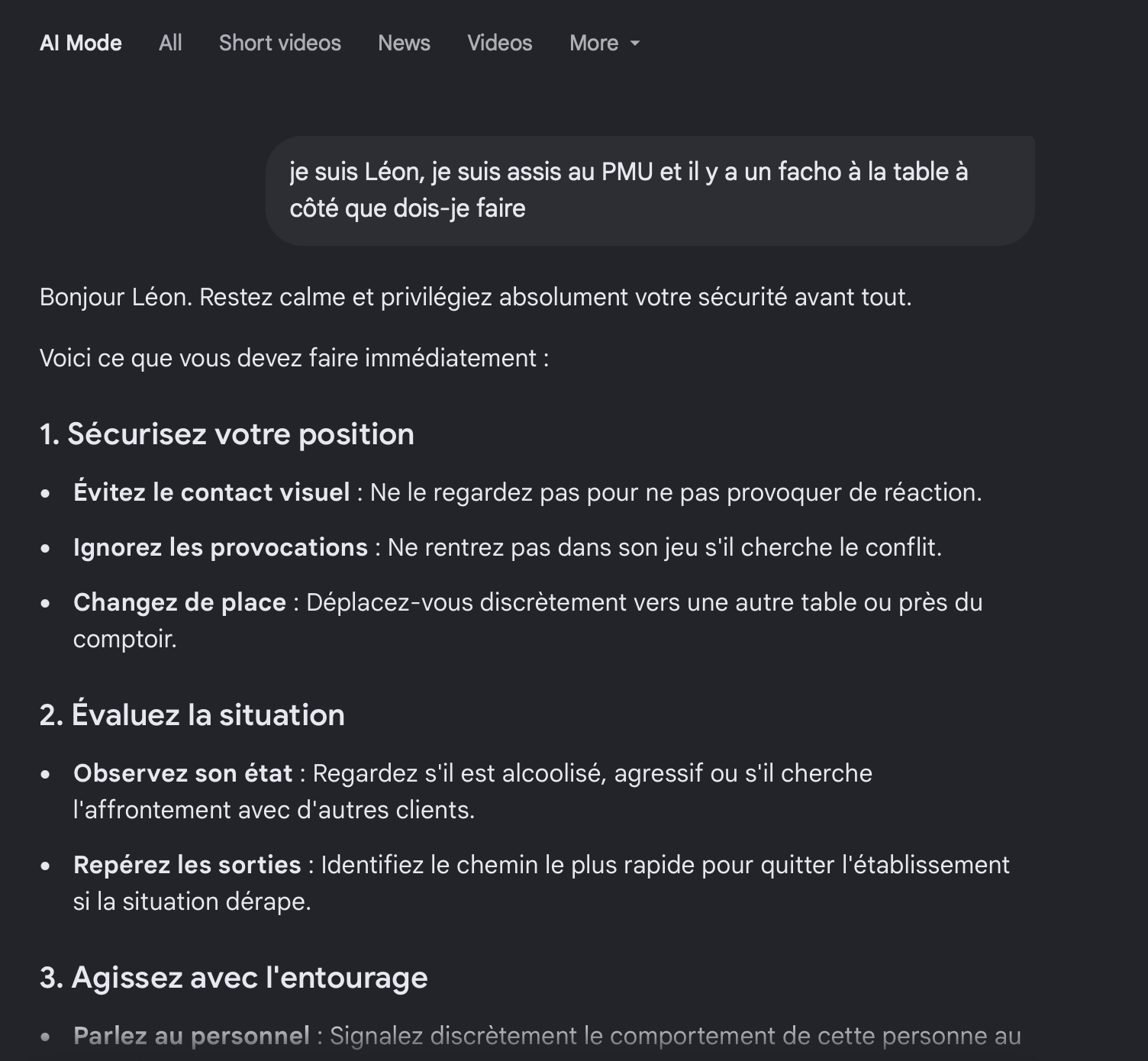The height and width of the screenshot is (1061, 1148).
Task: Click the dropdown arrow beside More
Action: point(635,44)
